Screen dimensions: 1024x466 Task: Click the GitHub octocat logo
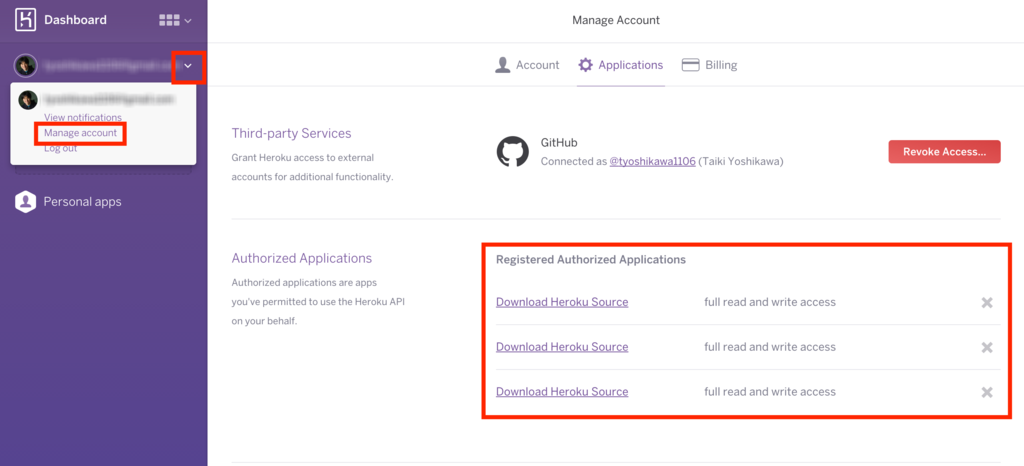[x=513, y=152]
